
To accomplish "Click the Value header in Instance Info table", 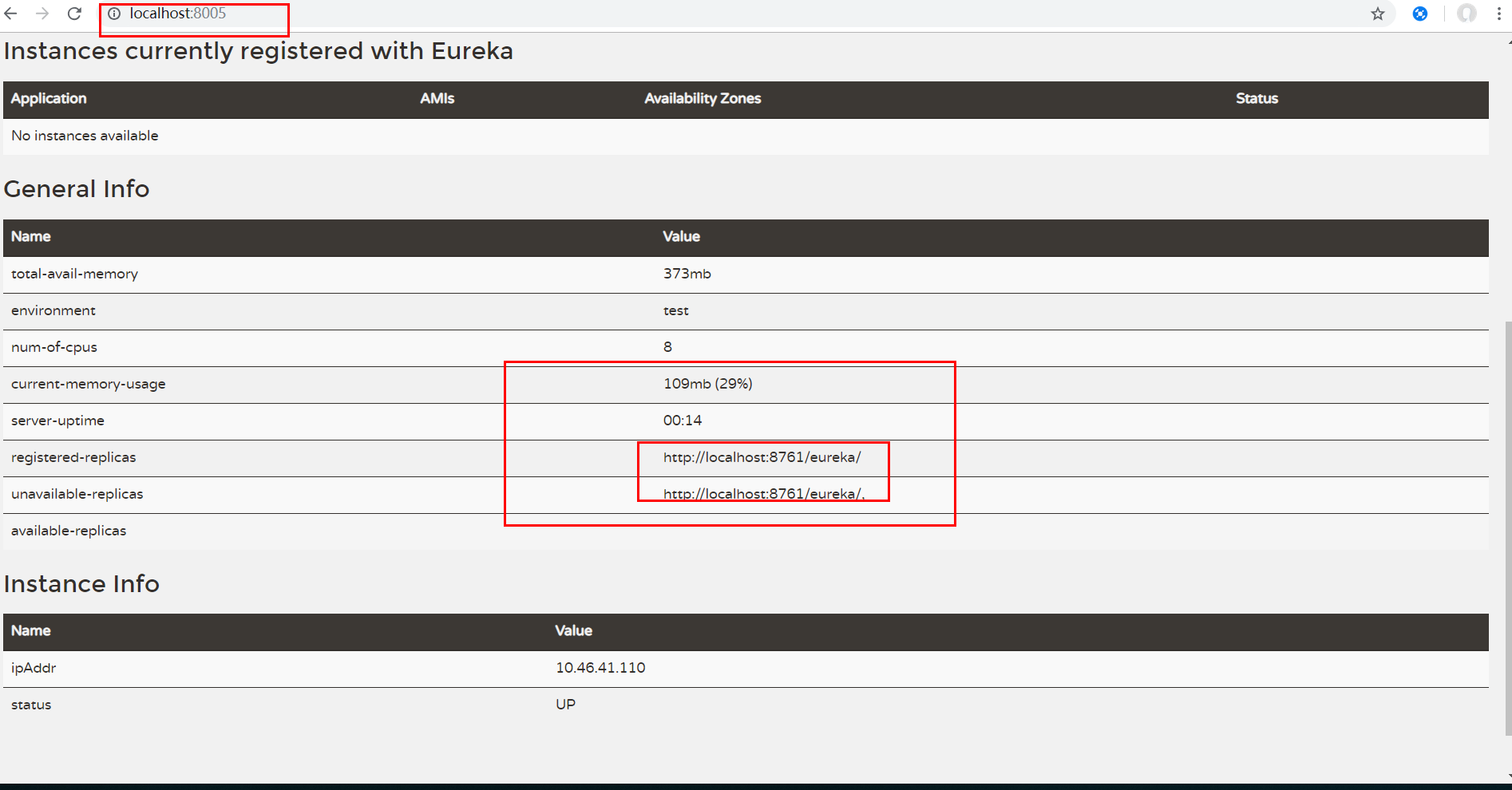I will tap(573, 630).
